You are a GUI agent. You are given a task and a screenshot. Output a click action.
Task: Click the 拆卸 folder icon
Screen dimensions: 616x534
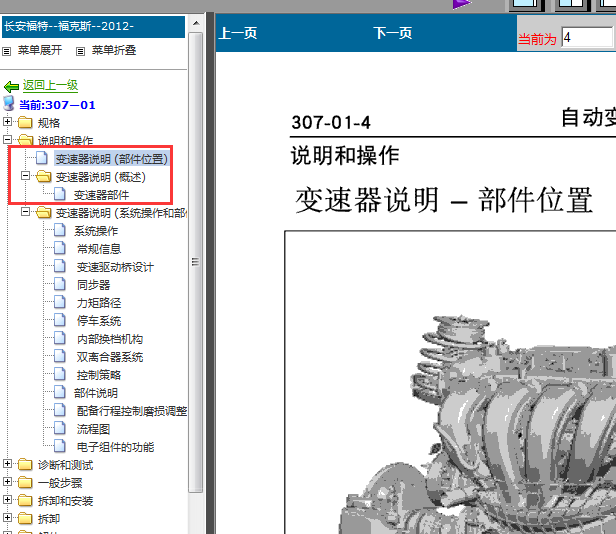point(25,518)
